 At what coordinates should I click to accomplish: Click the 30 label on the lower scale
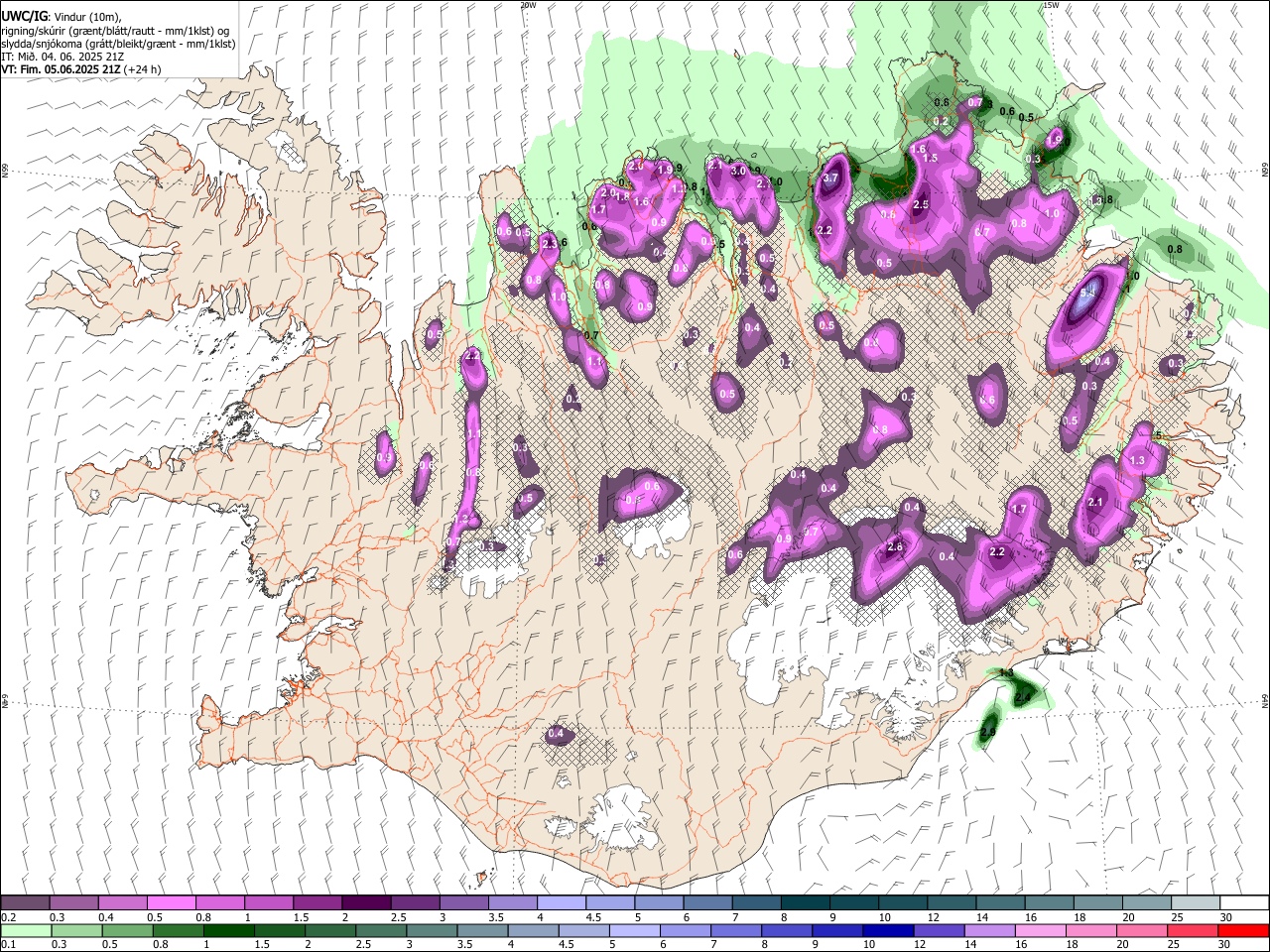pos(1226,944)
